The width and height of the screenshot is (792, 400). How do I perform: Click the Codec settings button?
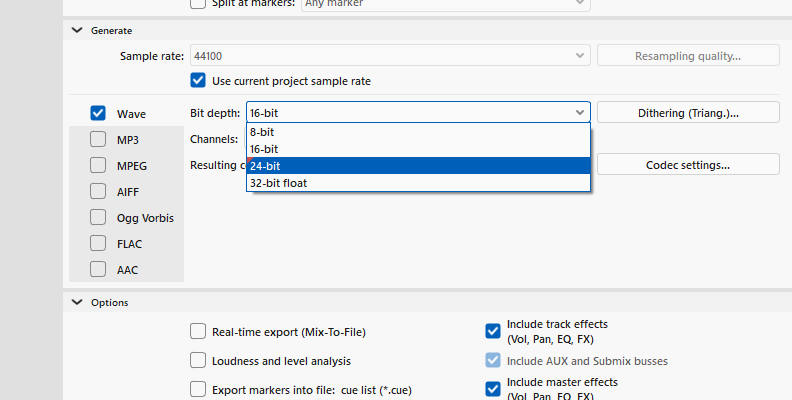coord(688,164)
